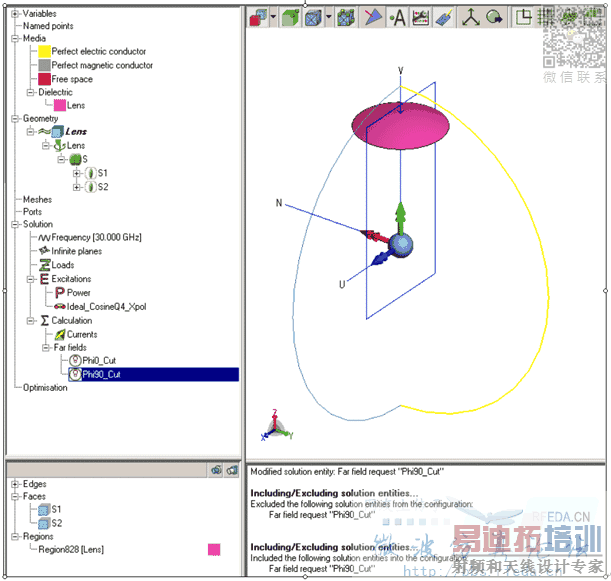Collapse the Dielectric tree node
The height and width of the screenshot is (581, 611).
point(30,92)
